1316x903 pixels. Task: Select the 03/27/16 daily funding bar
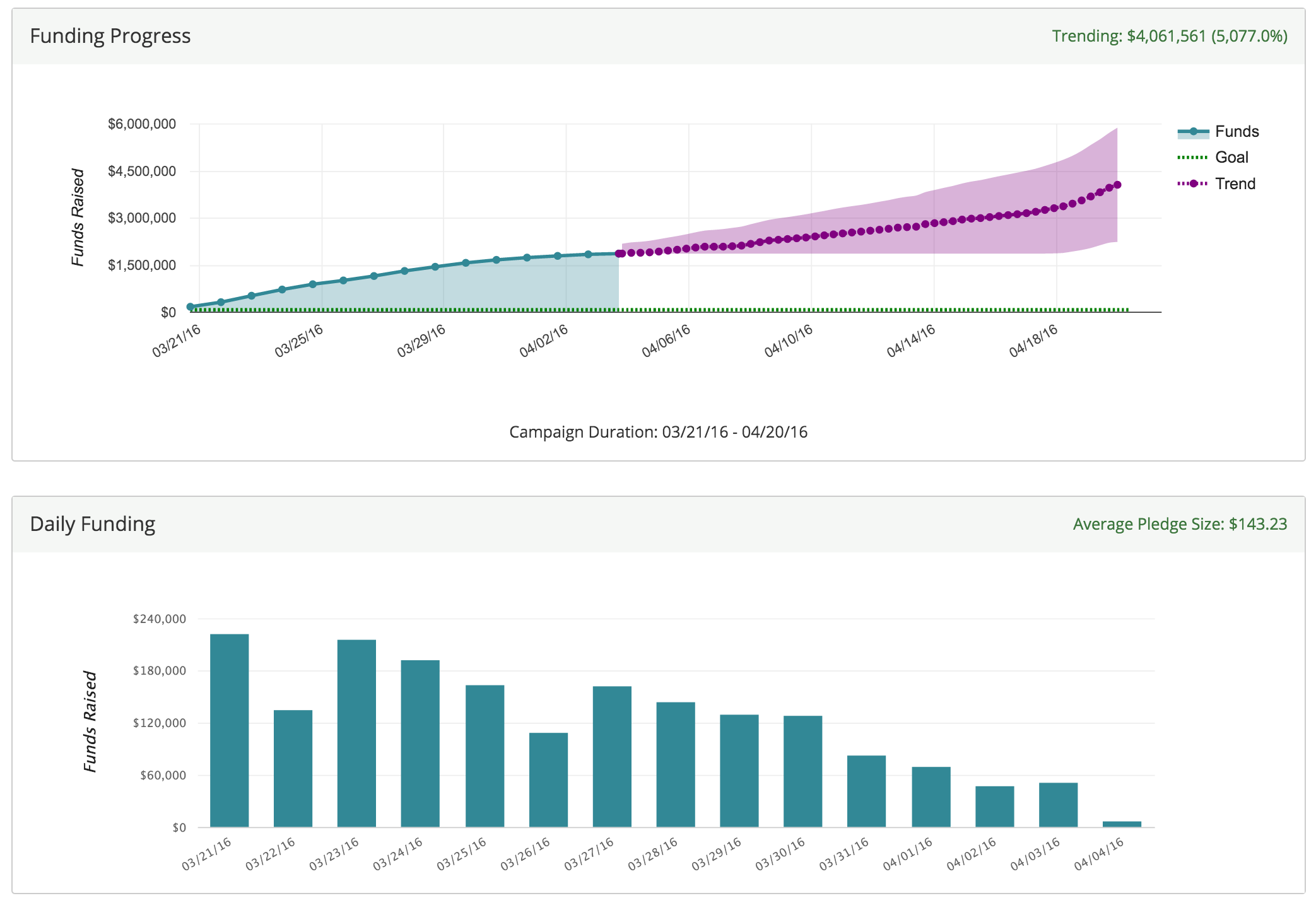[612, 756]
